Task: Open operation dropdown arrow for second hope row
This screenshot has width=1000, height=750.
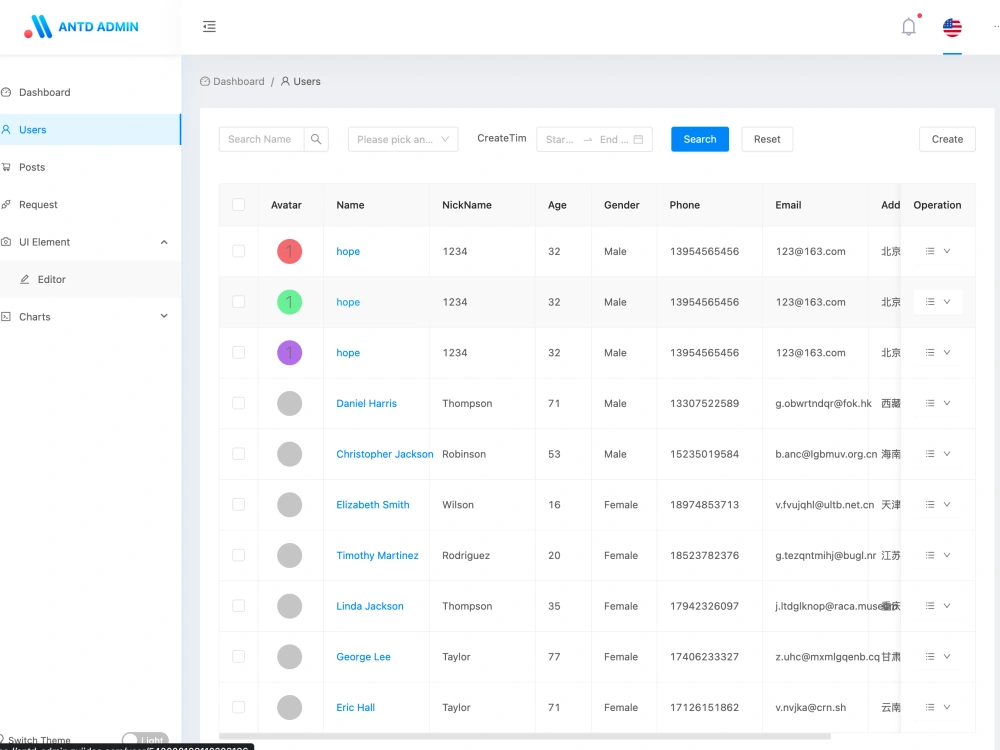Action: [x=947, y=302]
